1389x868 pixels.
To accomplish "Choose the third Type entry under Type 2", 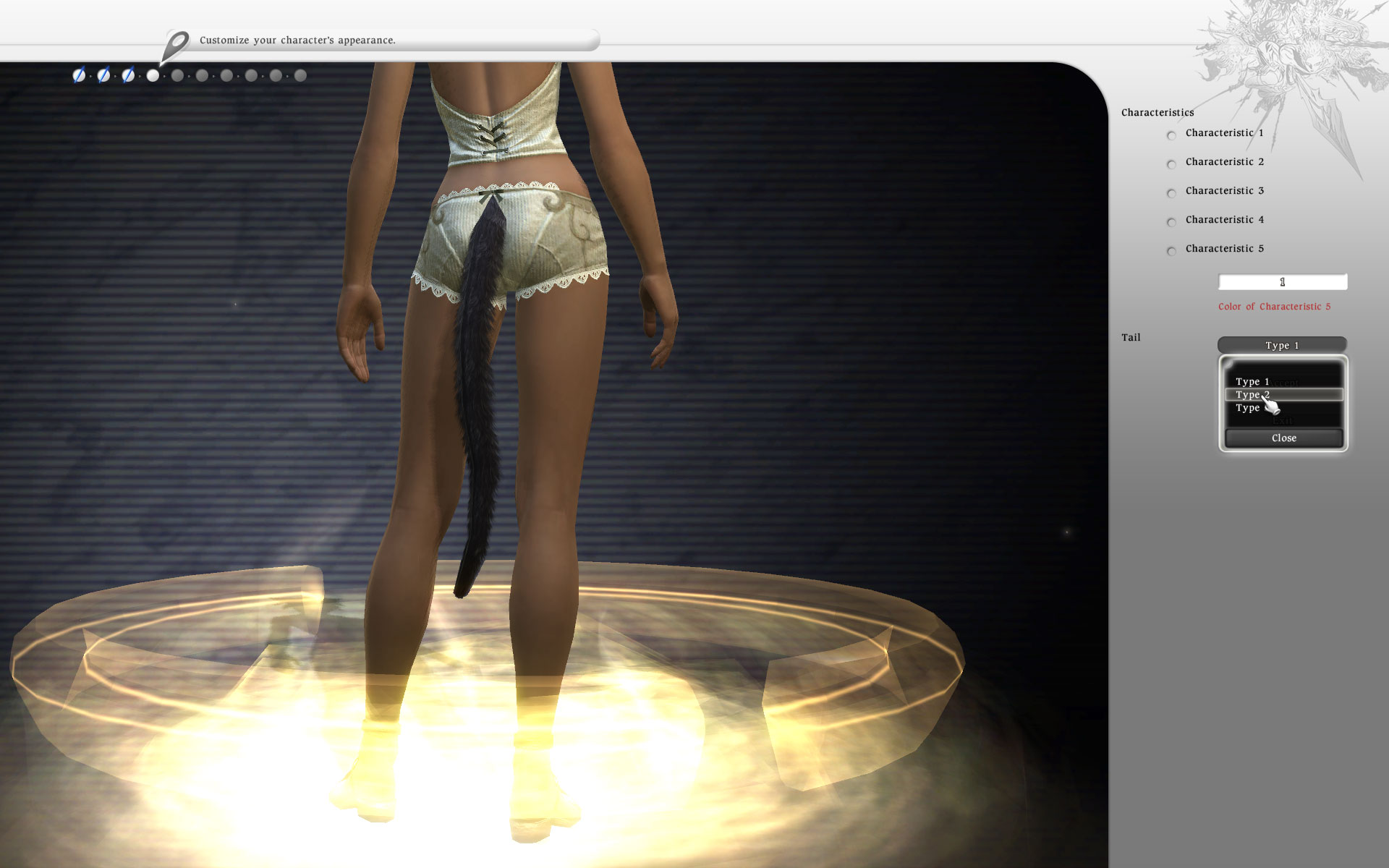I will click(x=1283, y=408).
